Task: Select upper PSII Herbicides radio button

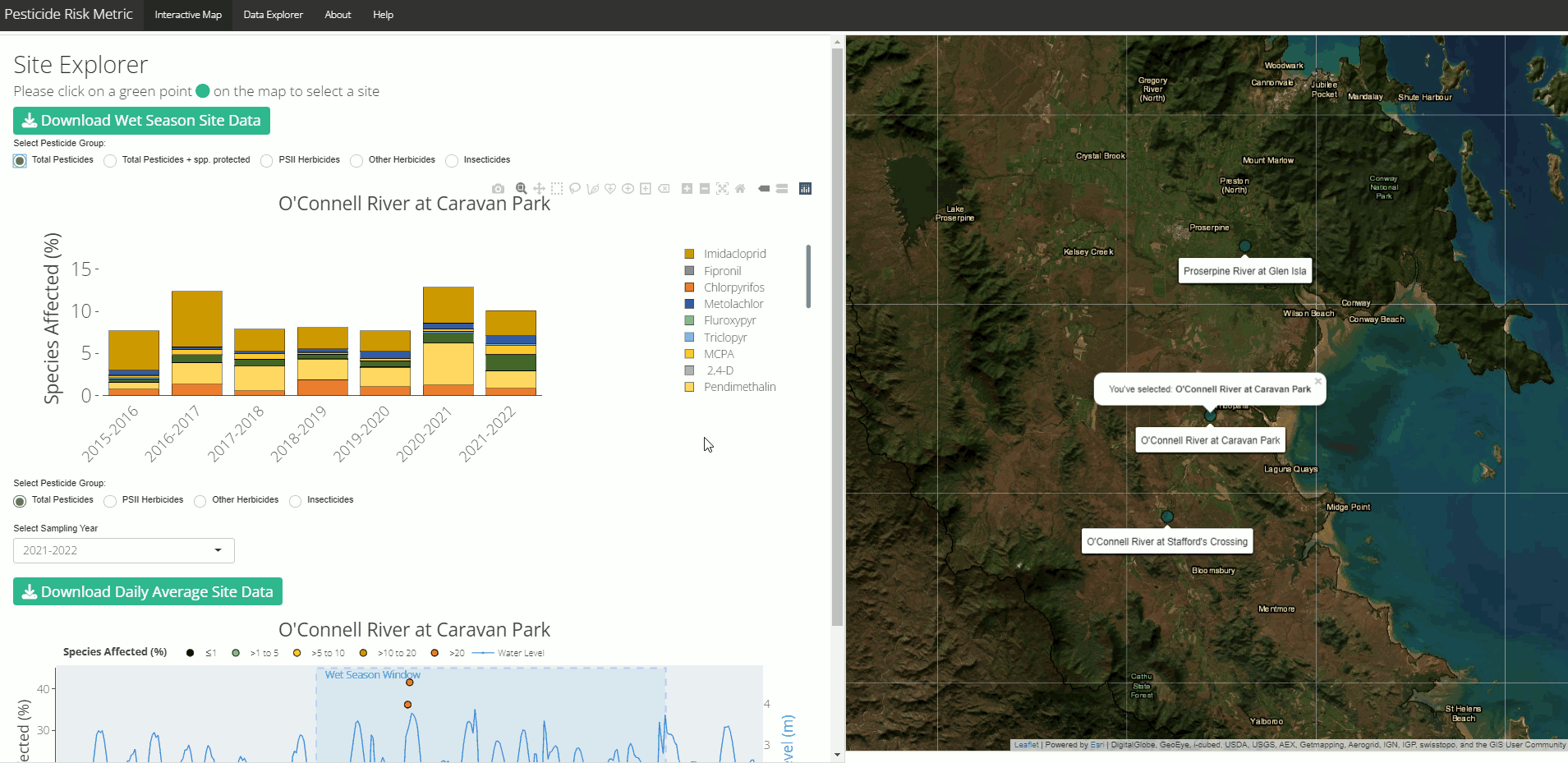Action: click(x=266, y=161)
